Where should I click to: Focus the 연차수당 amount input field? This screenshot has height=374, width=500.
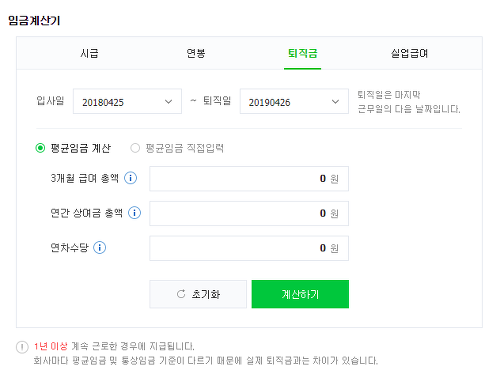tap(249, 248)
